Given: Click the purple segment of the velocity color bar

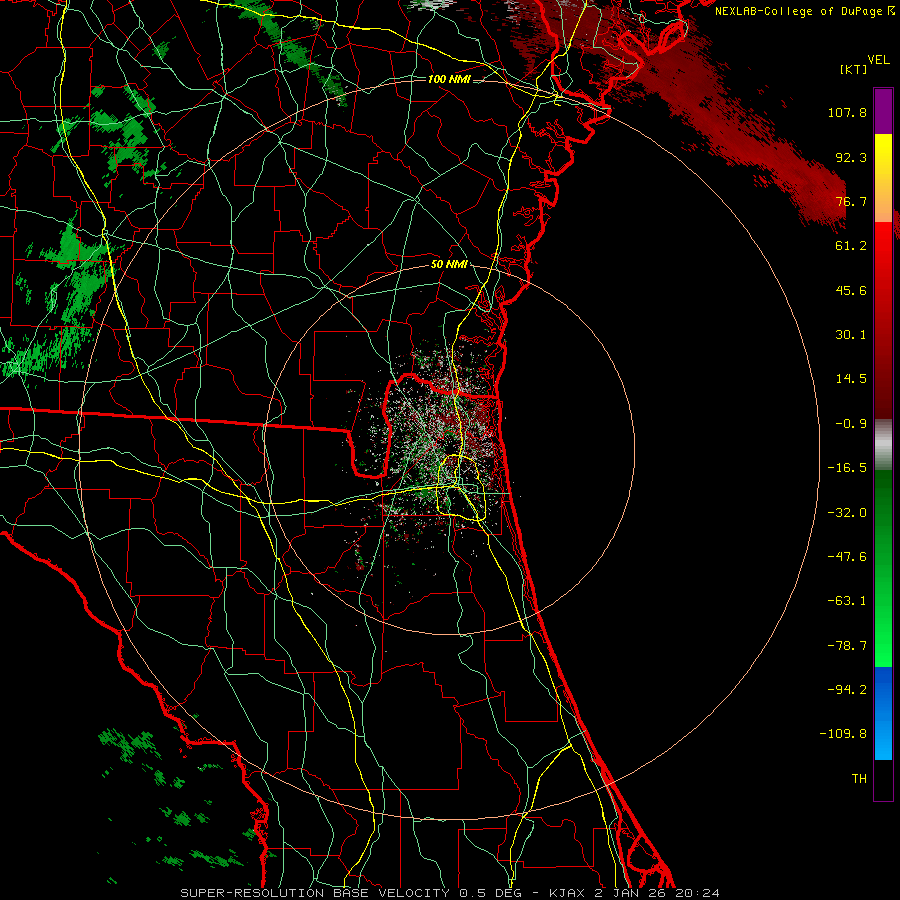Looking at the screenshot, I should [883, 111].
